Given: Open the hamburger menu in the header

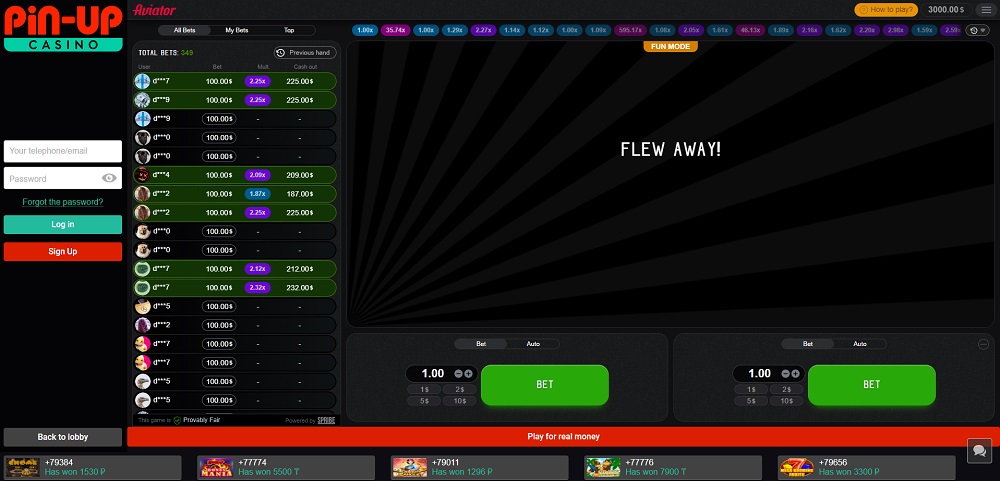Looking at the screenshot, I should (x=986, y=10).
